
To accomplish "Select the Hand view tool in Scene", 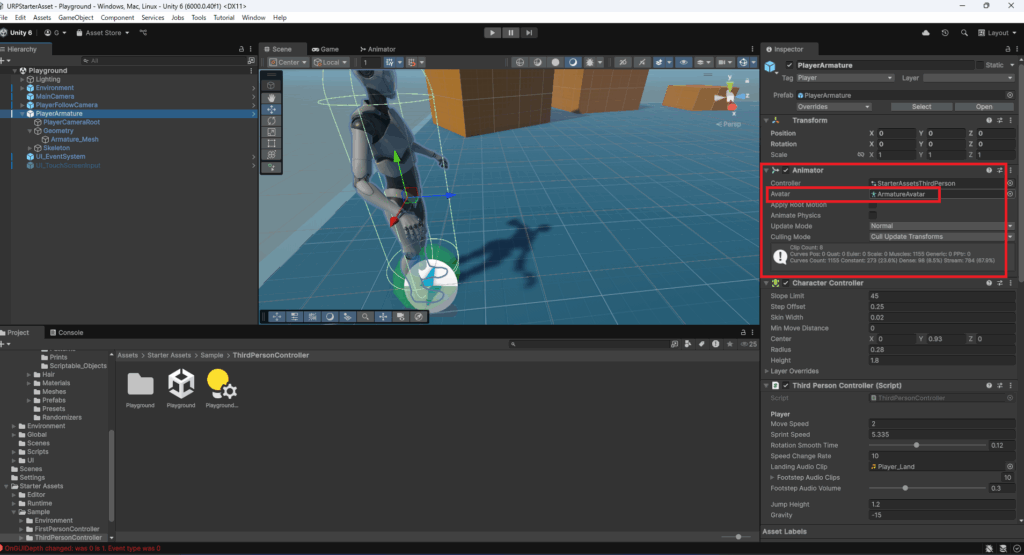I will click(x=271, y=98).
